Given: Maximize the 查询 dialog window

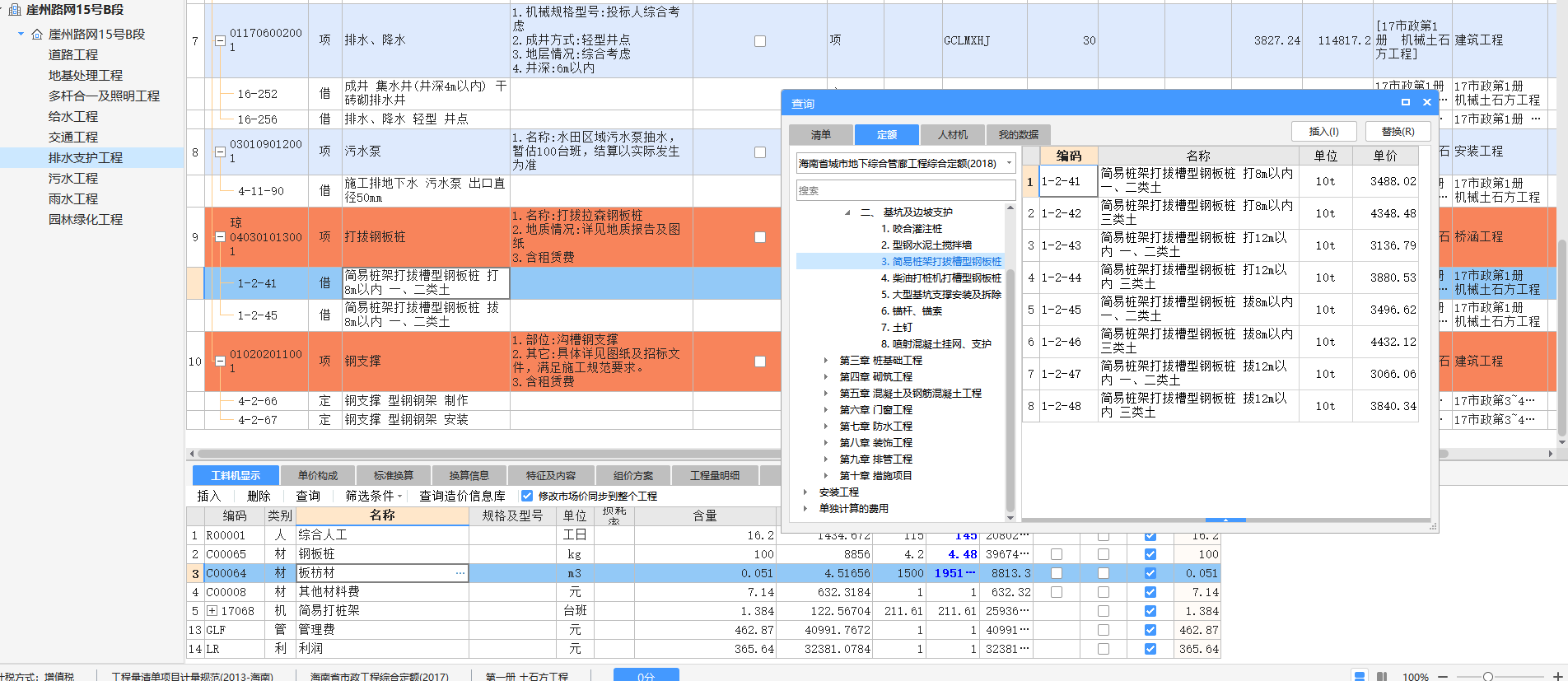Looking at the screenshot, I should [1406, 102].
